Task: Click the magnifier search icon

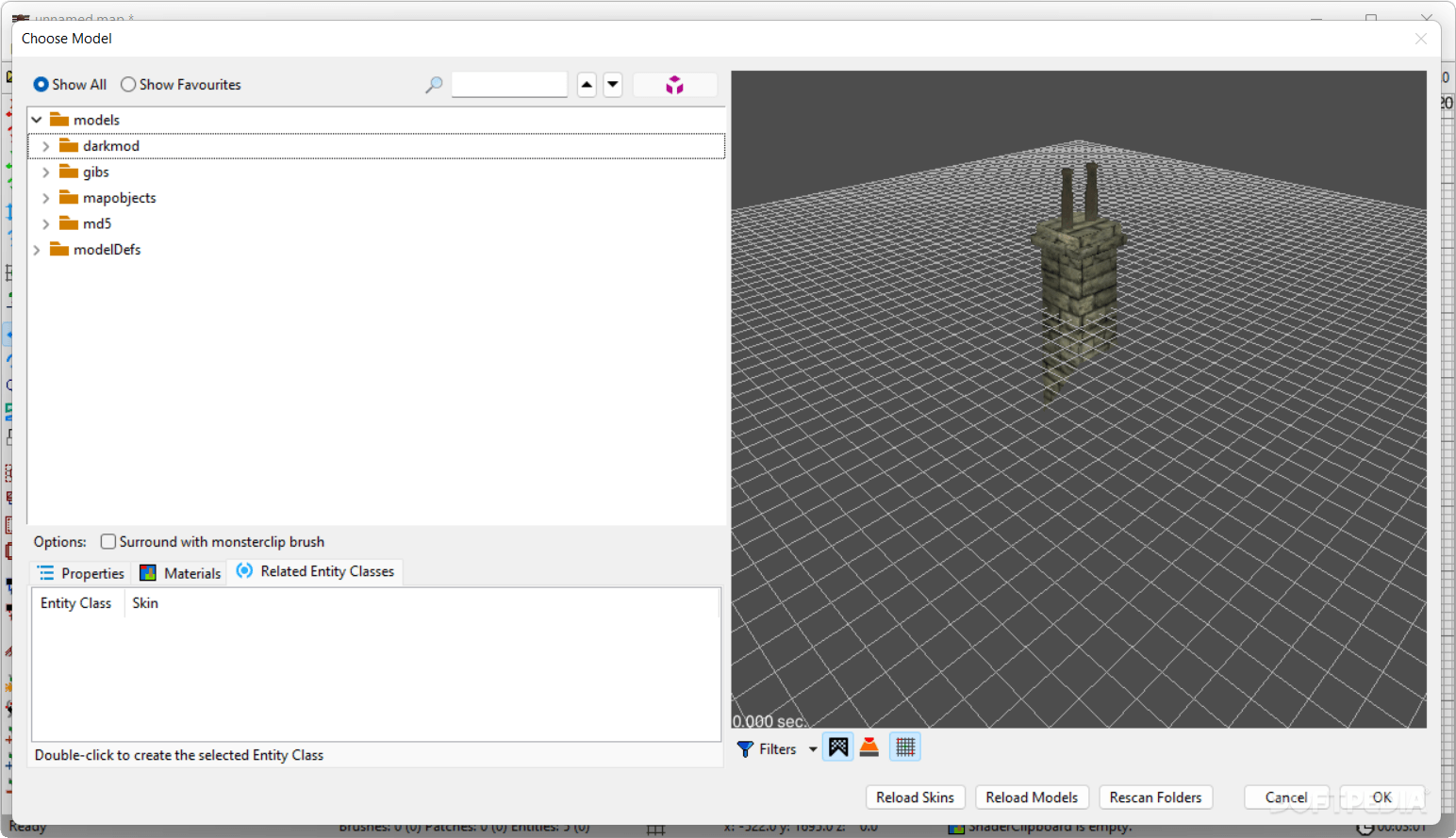Action: tap(434, 85)
